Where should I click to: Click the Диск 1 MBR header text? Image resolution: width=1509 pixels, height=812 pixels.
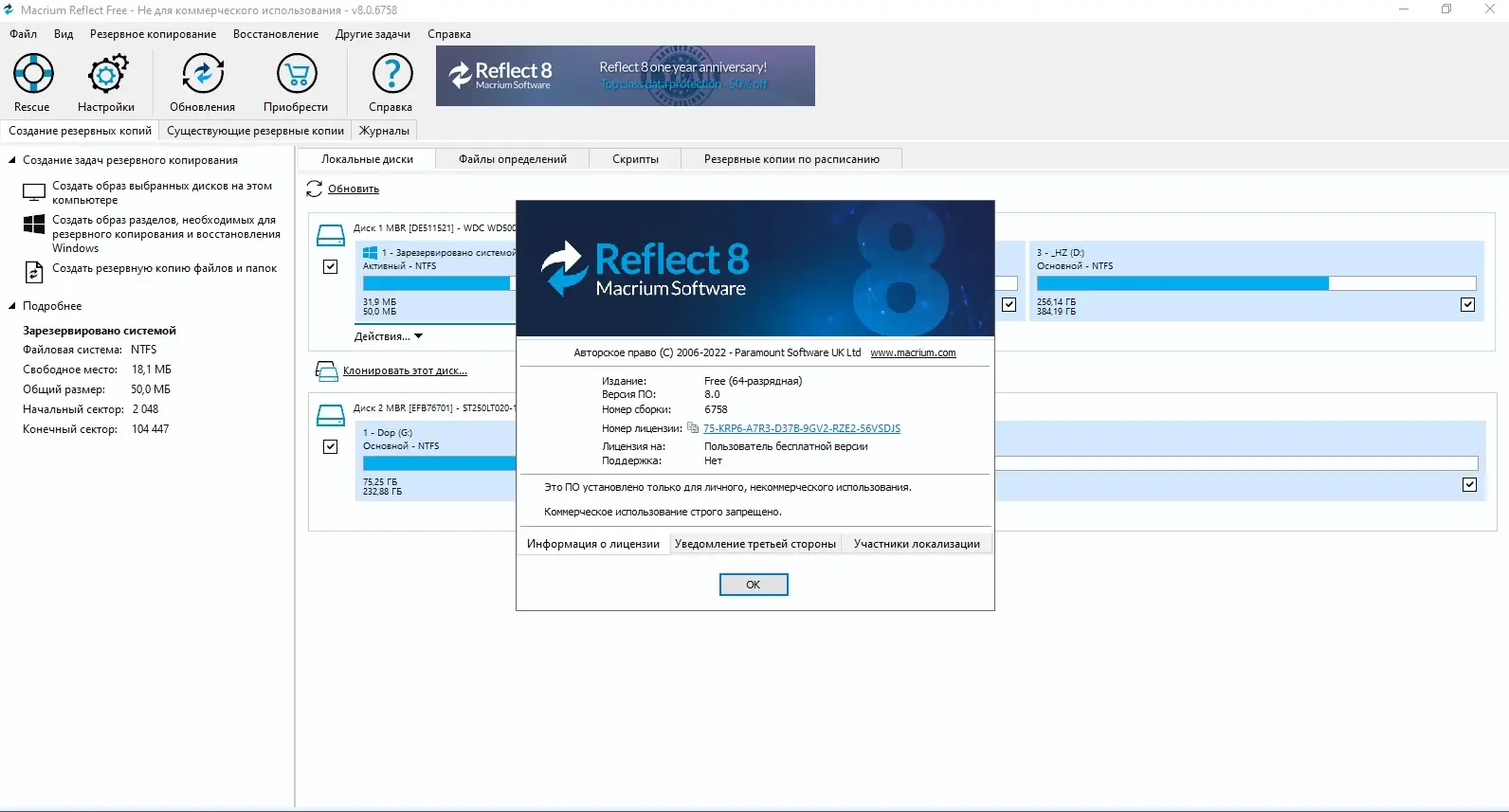click(435, 228)
